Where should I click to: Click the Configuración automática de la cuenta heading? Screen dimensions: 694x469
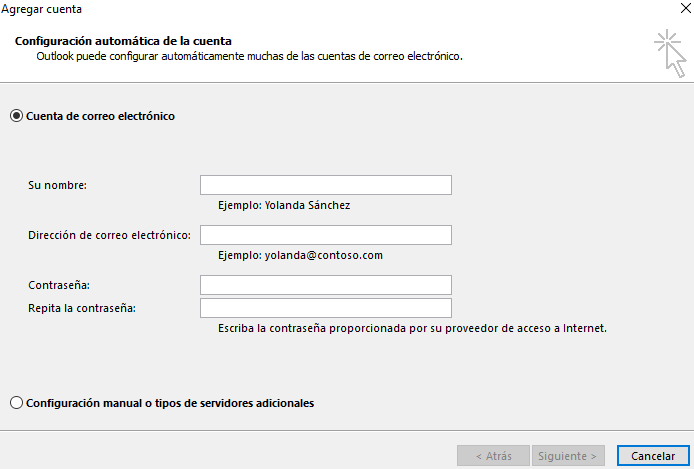coord(123,41)
